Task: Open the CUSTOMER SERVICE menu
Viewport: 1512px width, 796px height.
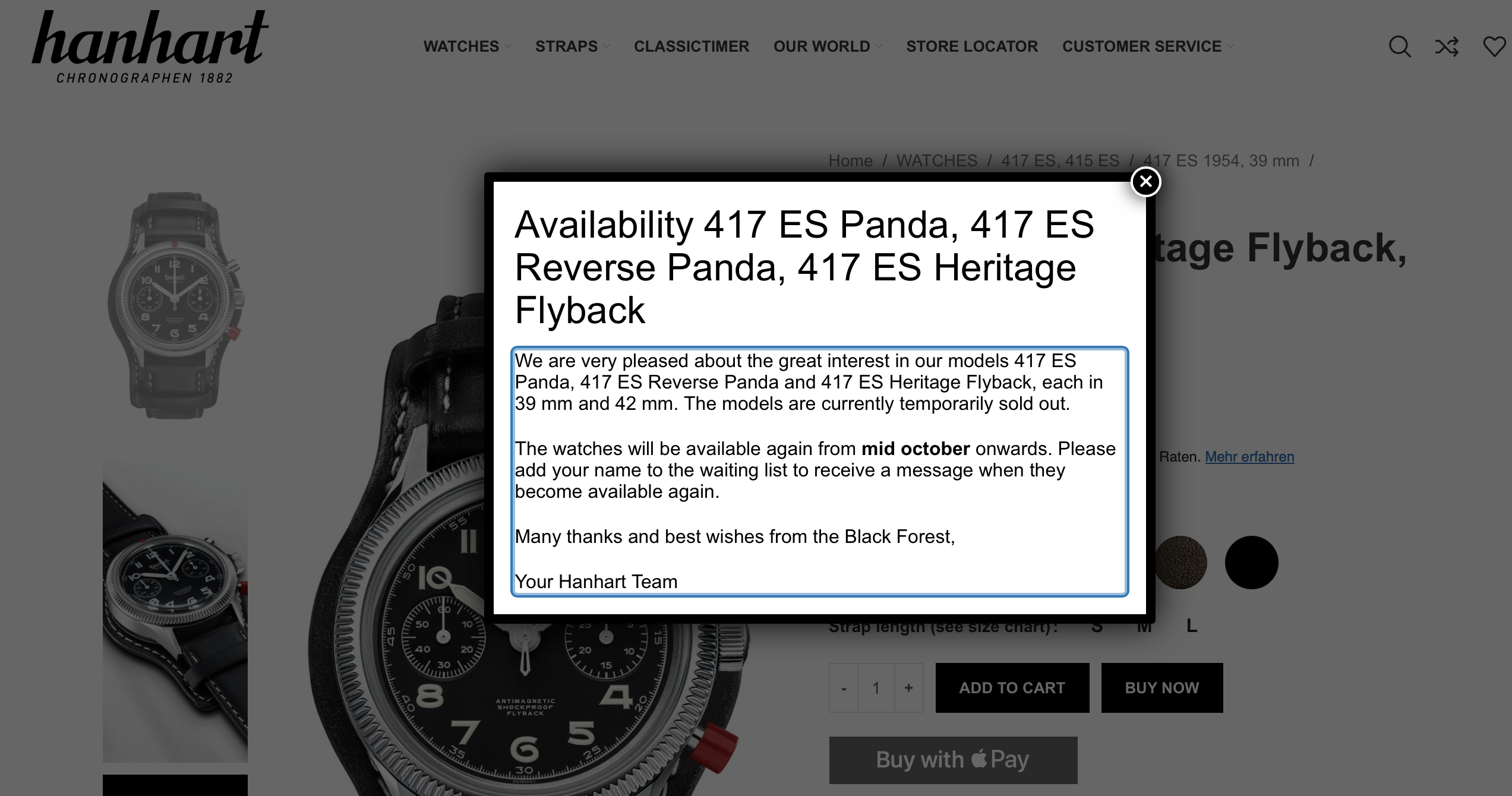Action: (x=1147, y=46)
